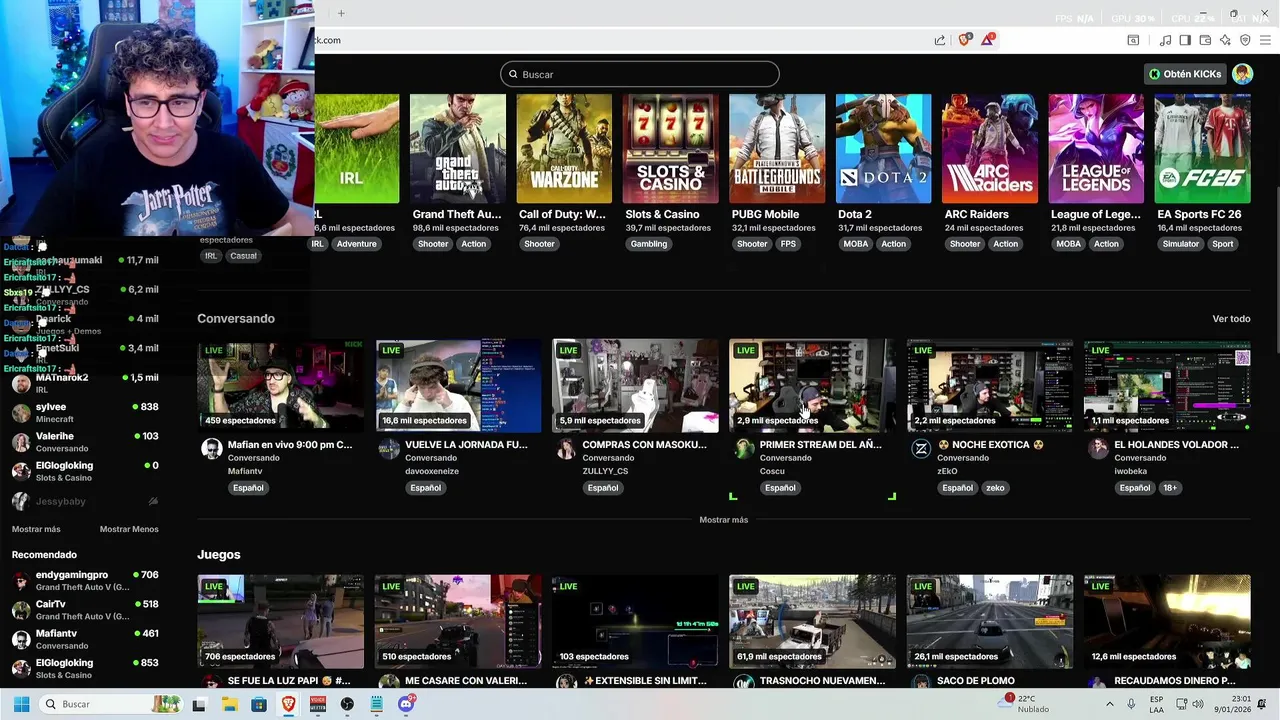Collapse followed list with Mostrar Menos
This screenshot has height=720, width=1280.
(x=129, y=529)
